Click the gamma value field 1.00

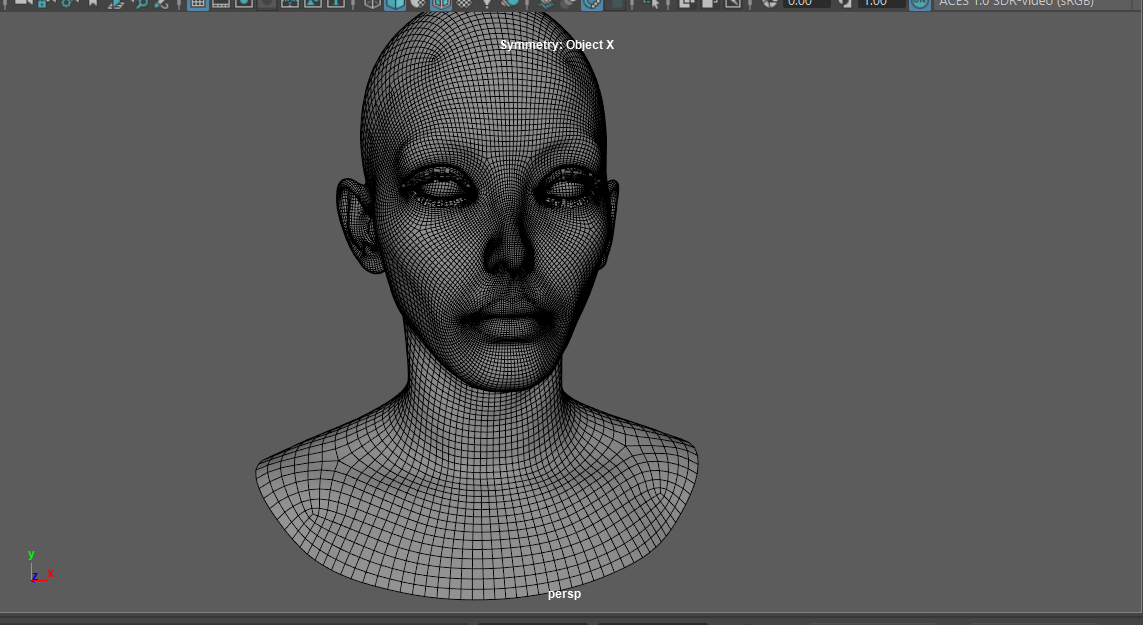(x=881, y=3)
